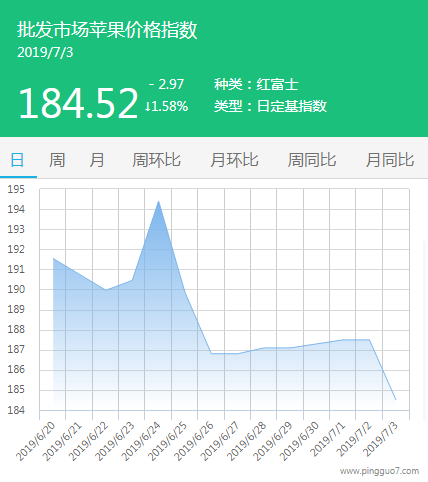
Task: Click the date 2019/7/3 under the title
Action: pos(45,53)
